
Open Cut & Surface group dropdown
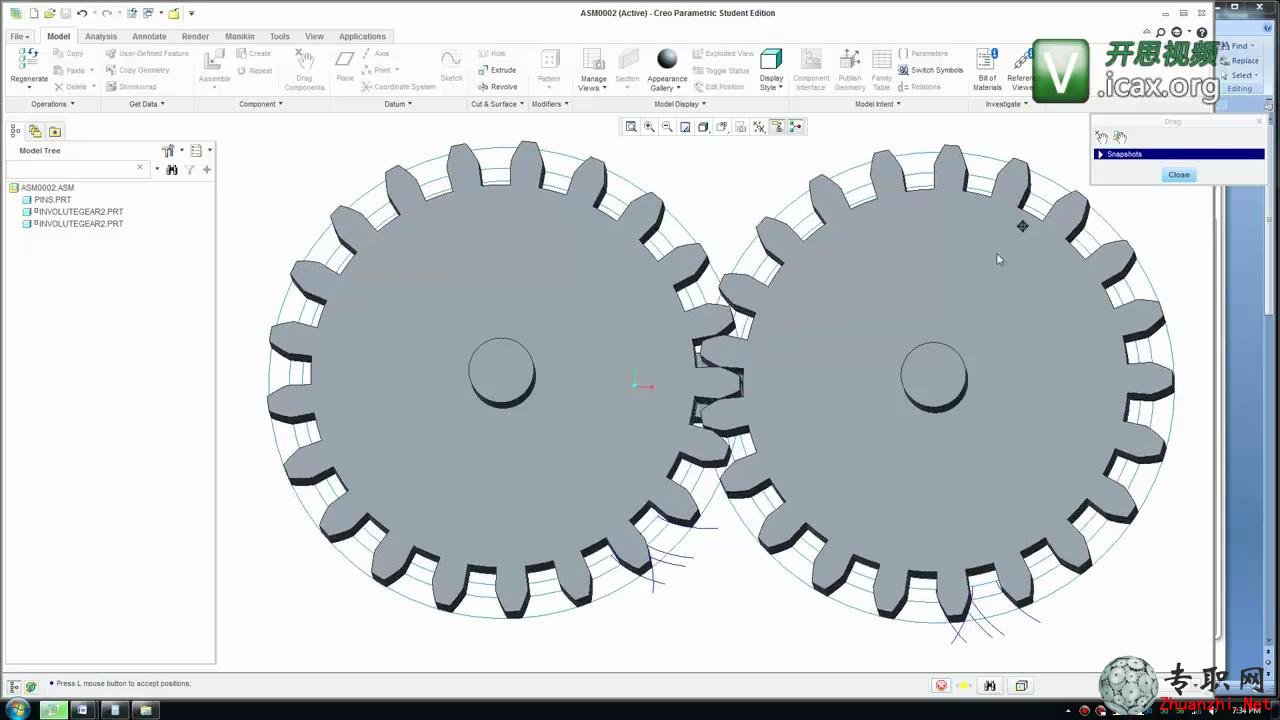pyautogui.click(x=497, y=104)
